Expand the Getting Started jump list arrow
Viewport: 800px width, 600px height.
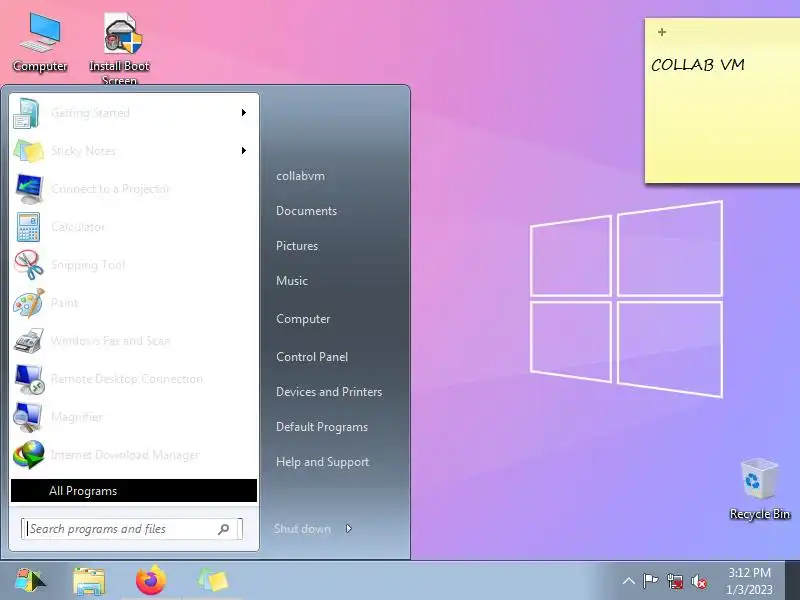(244, 112)
